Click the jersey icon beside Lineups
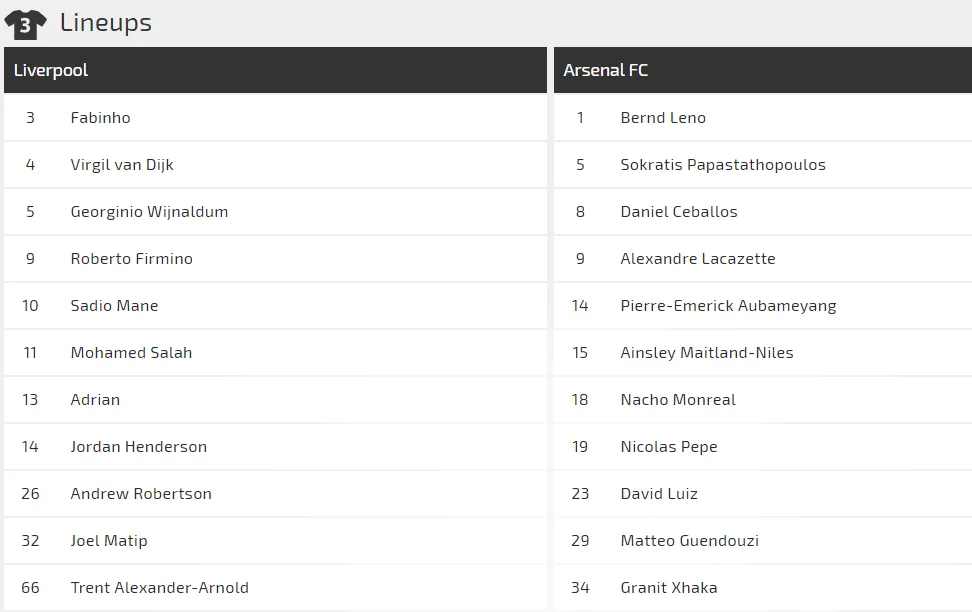 pyautogui.click(x=25, y=24)
